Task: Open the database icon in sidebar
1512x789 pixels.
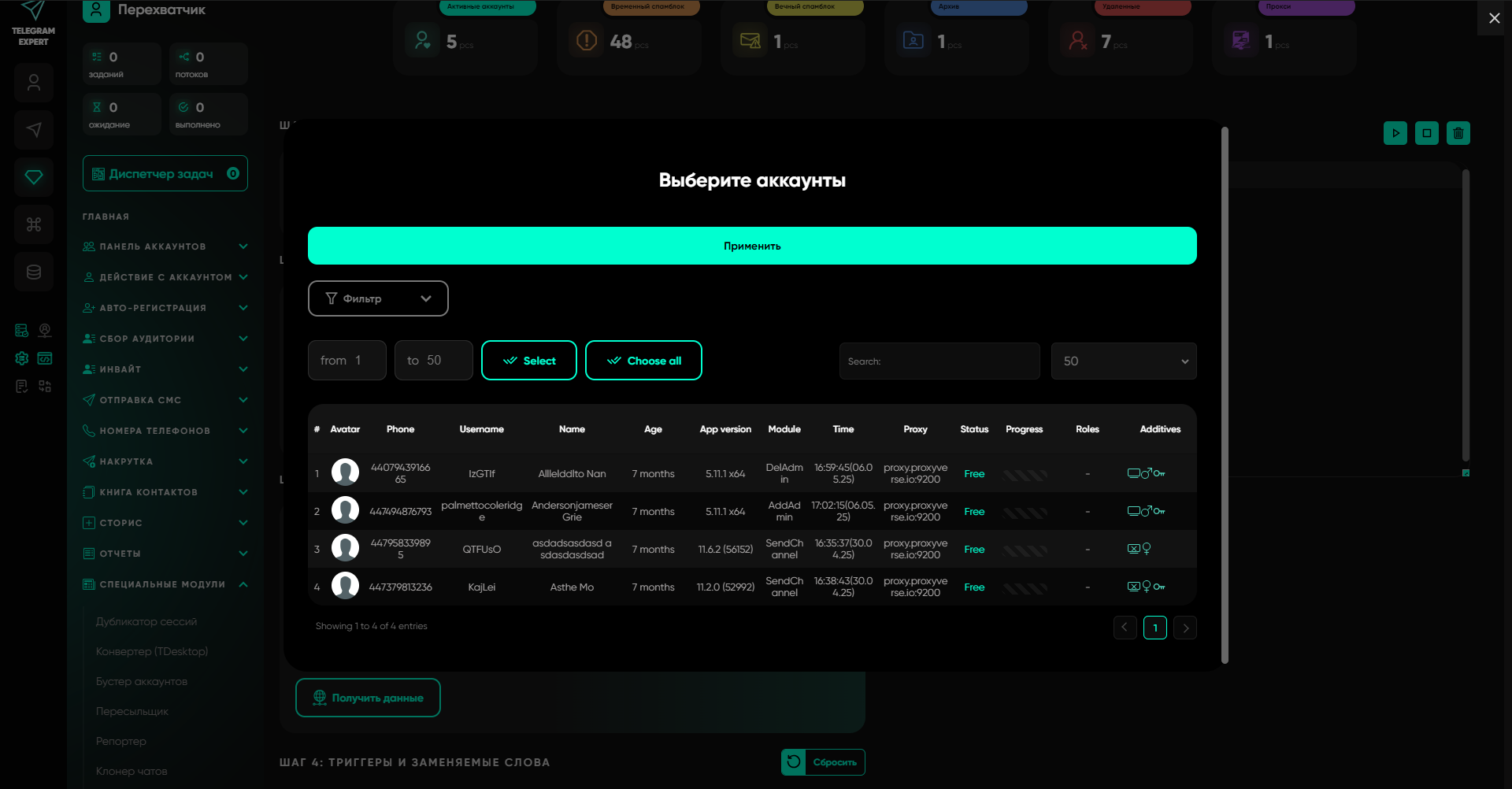Action: click(34, 272)
